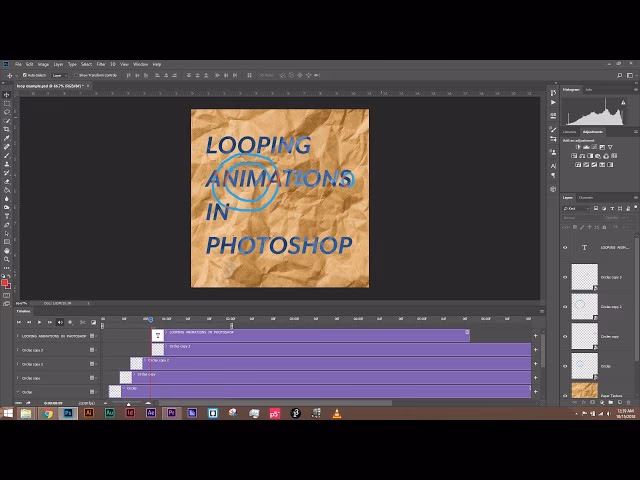This screenshot has width=640, height=480.
Task: Select the Horizontal Type tool
Action: 7,216
